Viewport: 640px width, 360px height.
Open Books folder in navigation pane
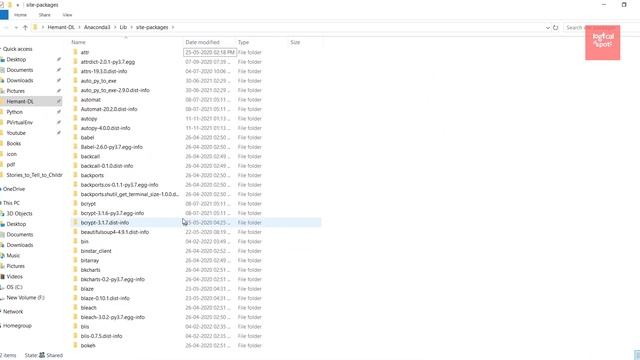(13, 144)
